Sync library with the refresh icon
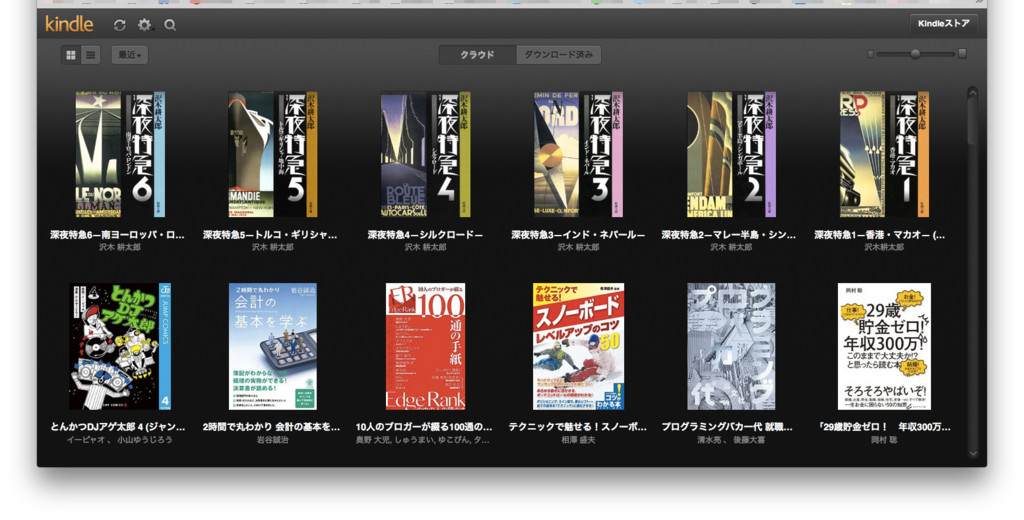Viewport: 1024px width, 520px height. tap(120, 25)
